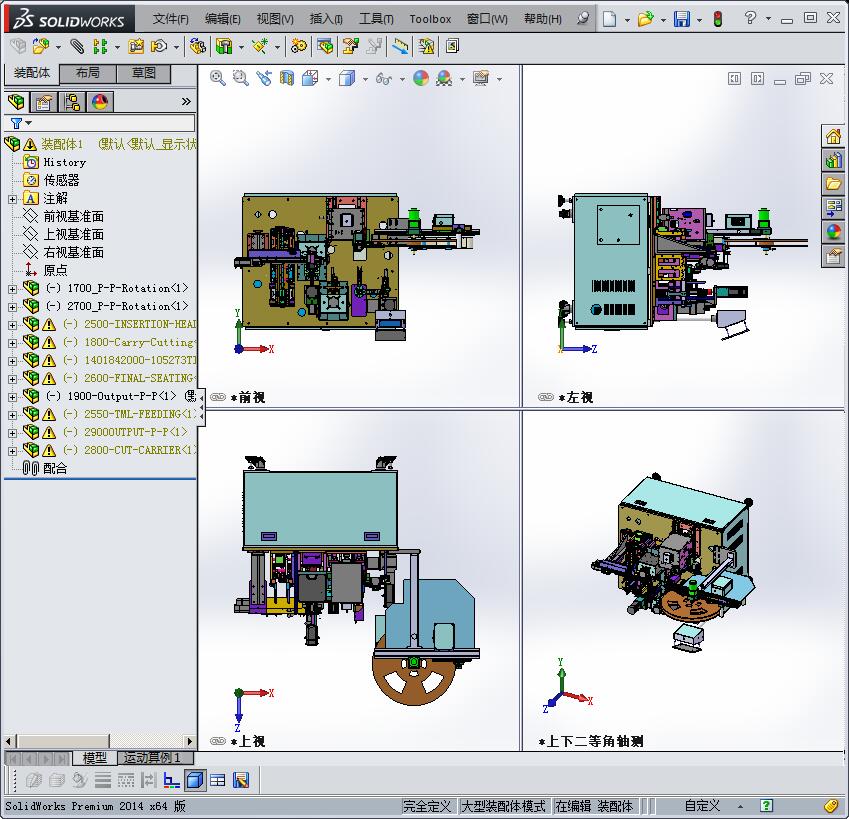Image resolution: width=849 pixels, height=819 pixels.
Task: Switch to the 布局 tab
Action: 87,73
